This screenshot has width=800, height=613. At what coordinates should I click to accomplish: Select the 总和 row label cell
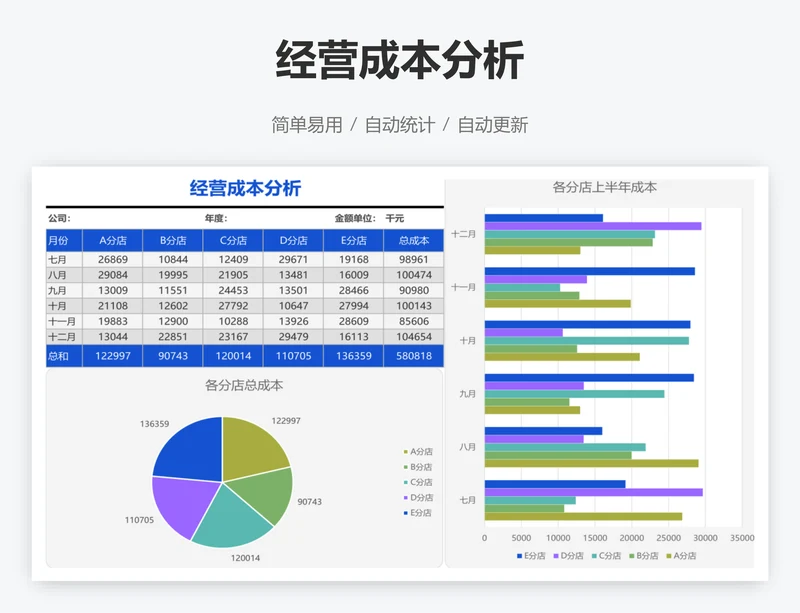pyautogui.click(x=58, y=356)
